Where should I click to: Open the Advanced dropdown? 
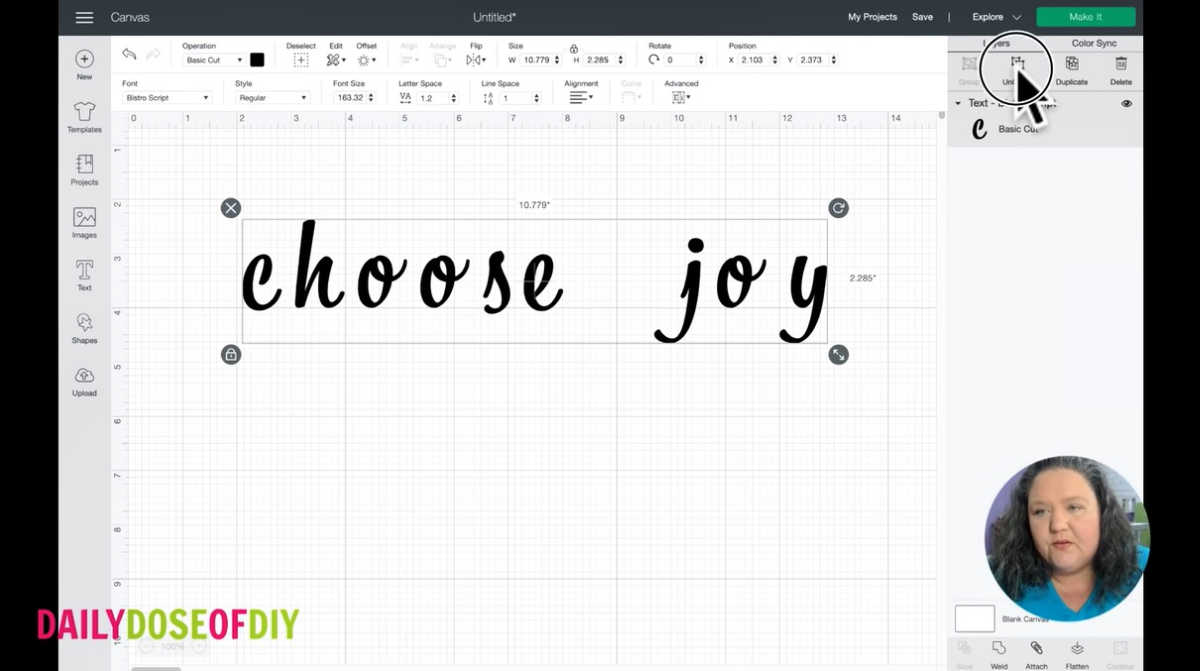680,97
